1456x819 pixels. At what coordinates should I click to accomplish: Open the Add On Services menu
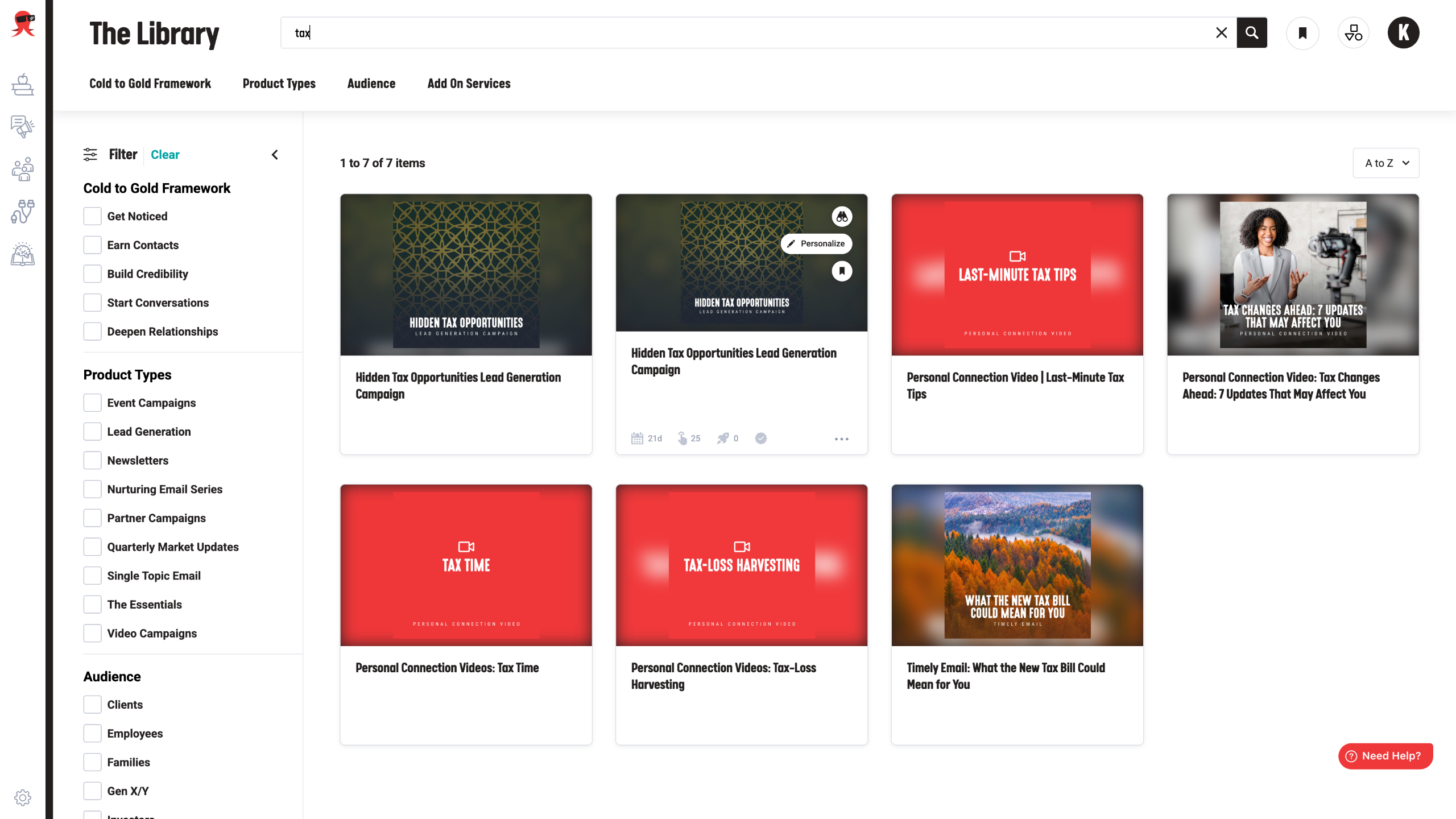click(469, 84)
